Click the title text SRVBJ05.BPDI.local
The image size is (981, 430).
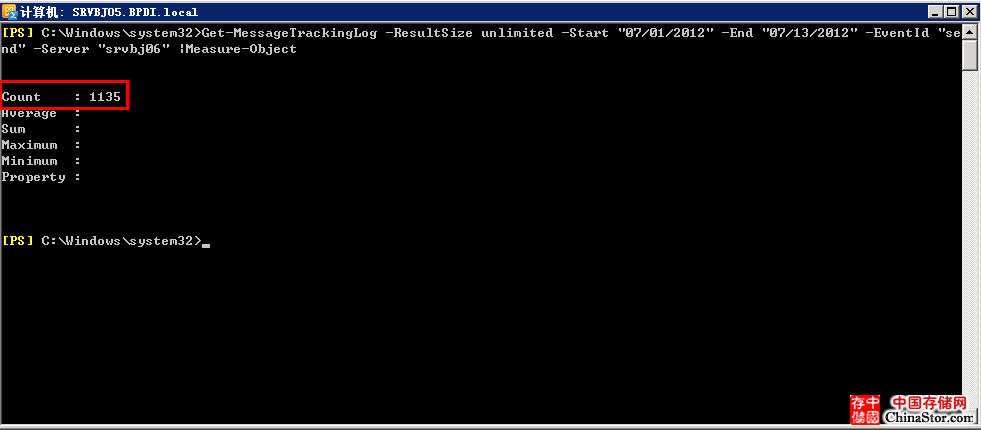135,12
